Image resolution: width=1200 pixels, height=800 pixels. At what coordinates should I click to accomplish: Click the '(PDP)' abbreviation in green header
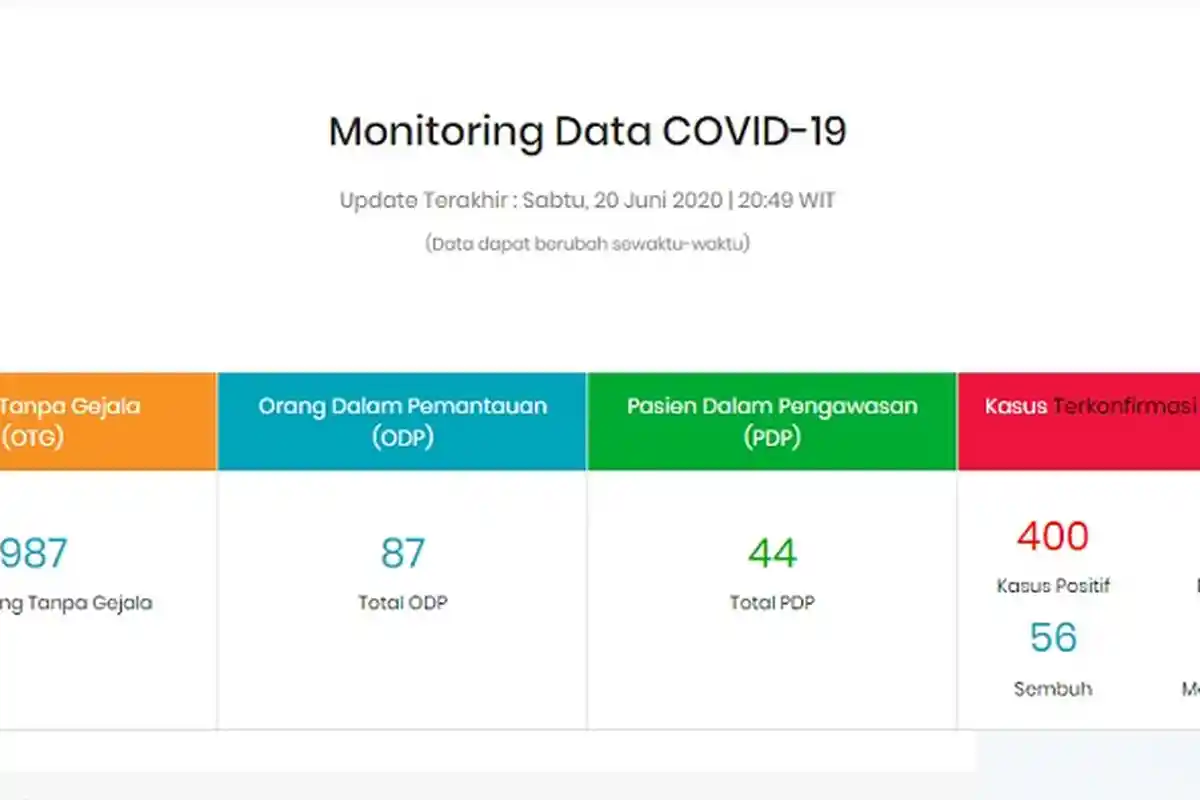tap(772, 438)
